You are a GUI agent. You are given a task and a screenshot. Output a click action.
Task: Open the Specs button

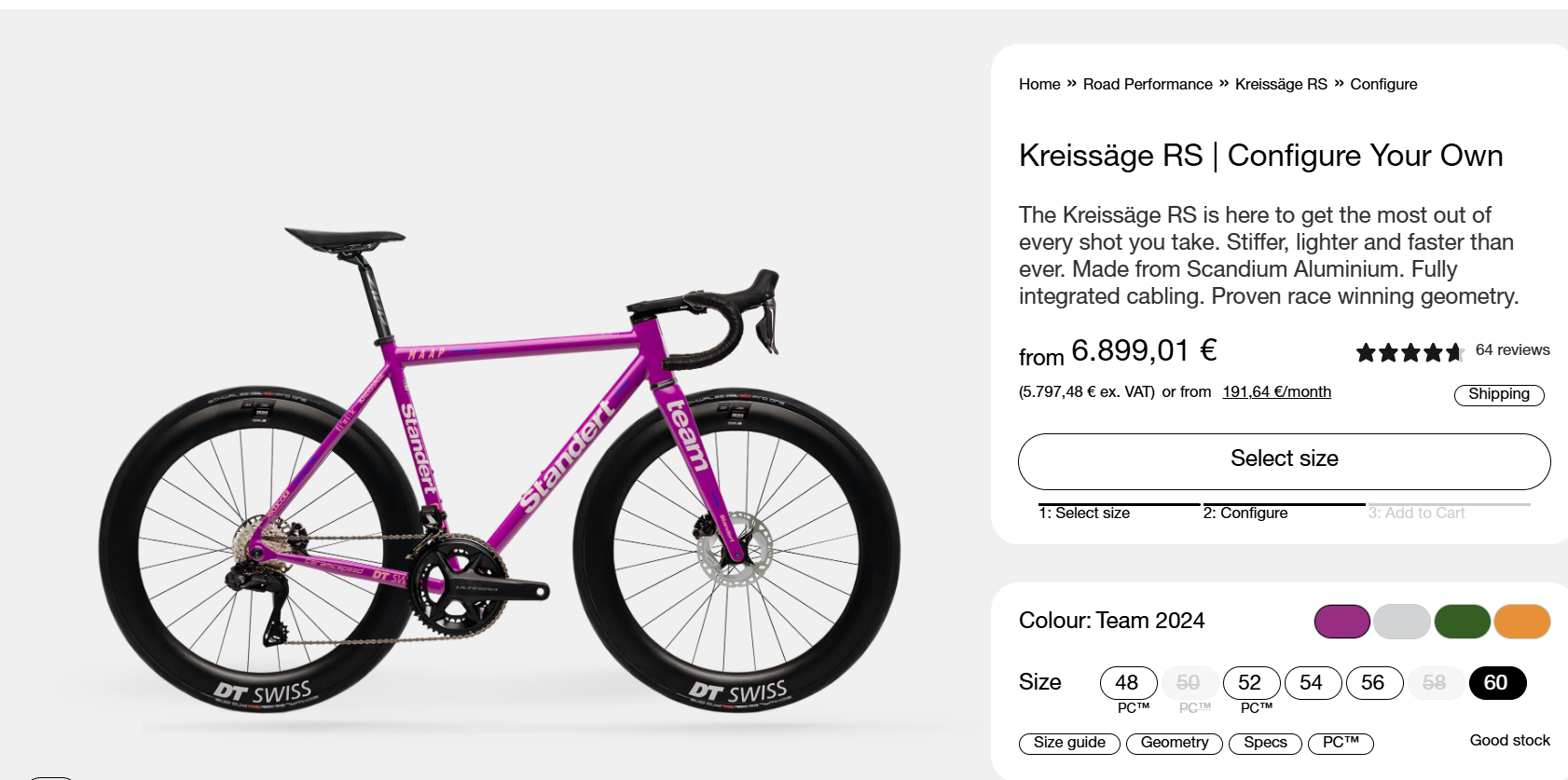(1265, 743)
